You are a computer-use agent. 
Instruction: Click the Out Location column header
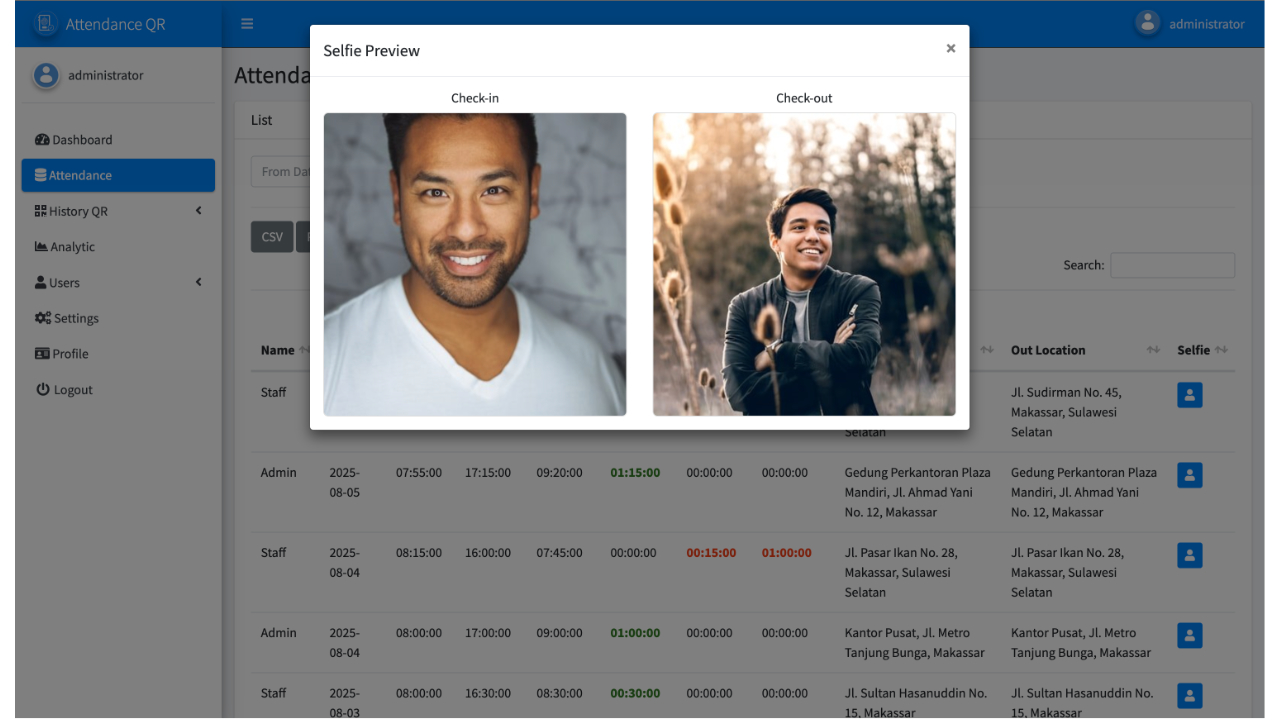click(1048, 350)
